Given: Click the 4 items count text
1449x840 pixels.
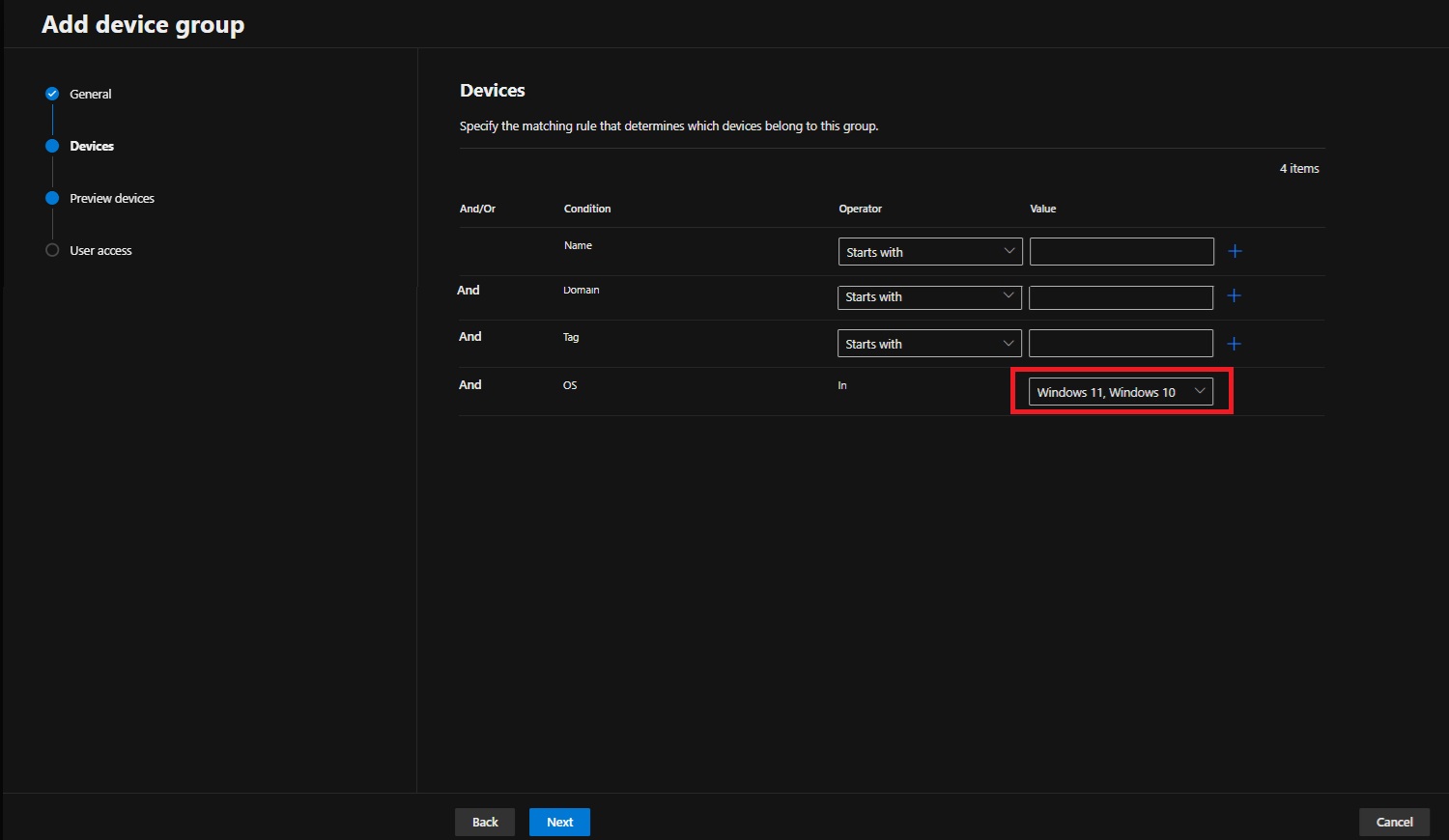Looking at the screenshot, I should click(x=1299, y=168).
